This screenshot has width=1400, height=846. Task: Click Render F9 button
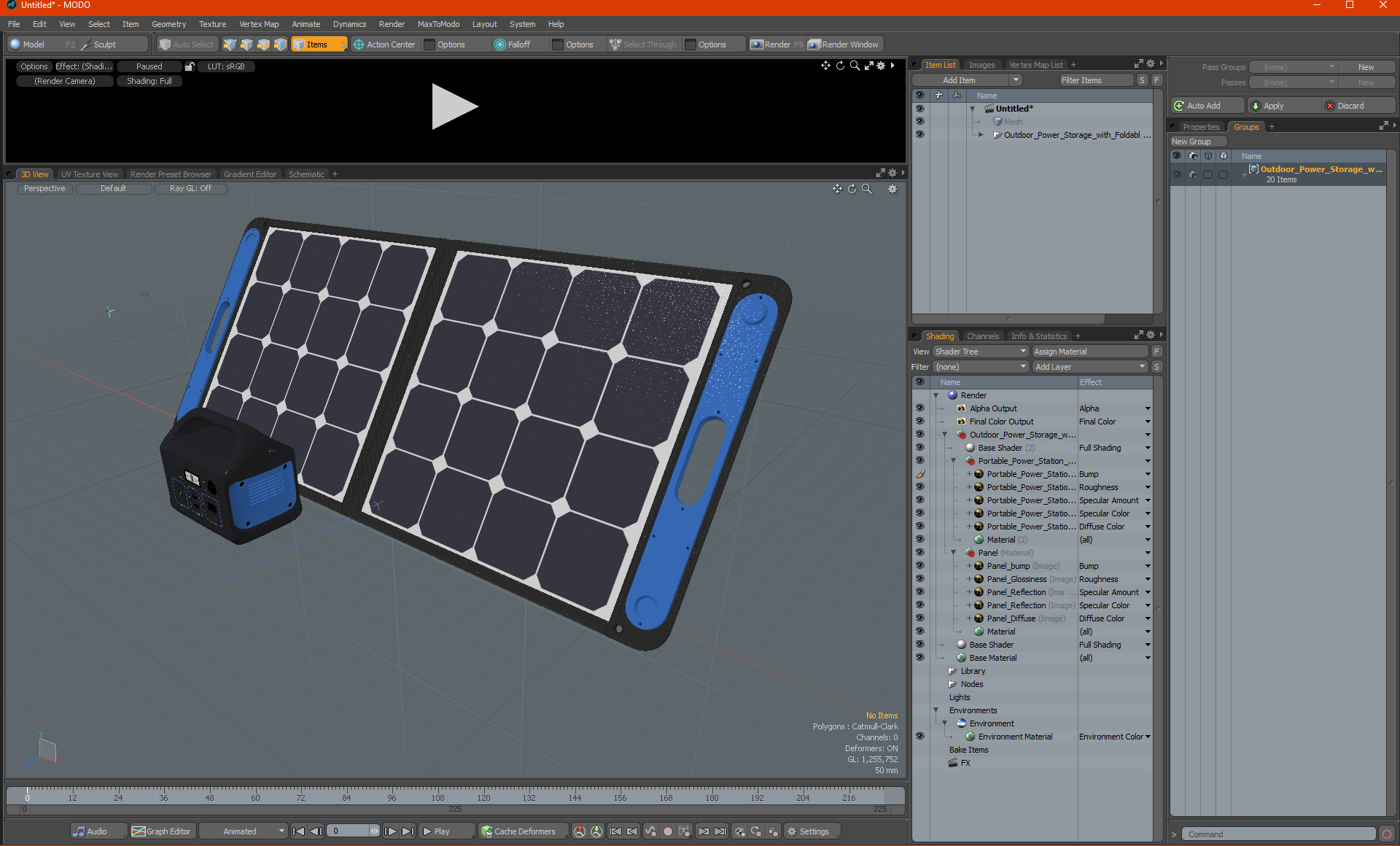[x=777, y=44]
